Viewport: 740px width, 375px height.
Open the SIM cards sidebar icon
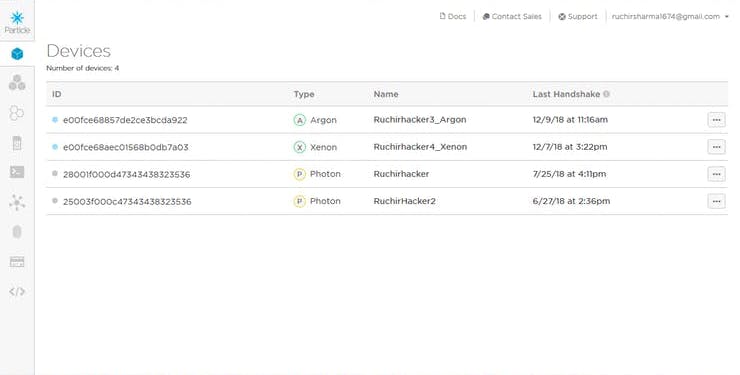pos(17,143)
